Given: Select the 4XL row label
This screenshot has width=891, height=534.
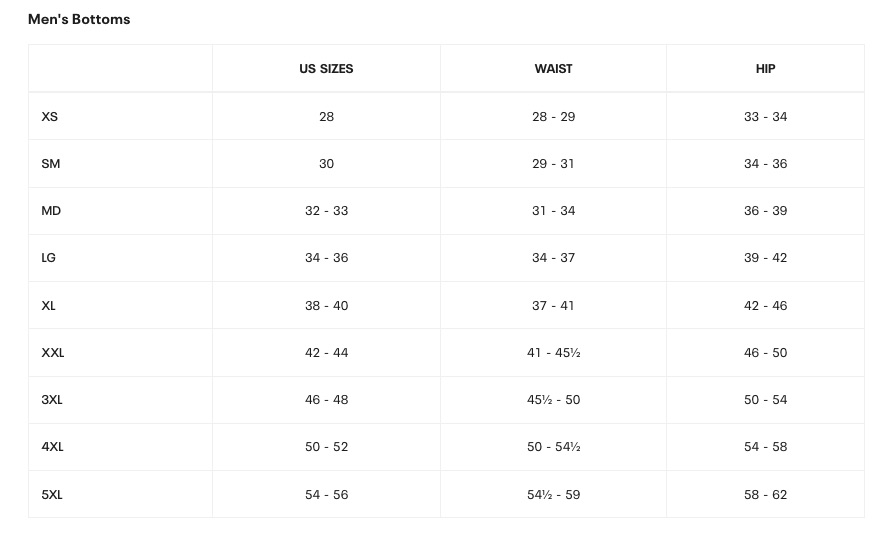Looking at the screenshot, I should click(x=52, y=447).
